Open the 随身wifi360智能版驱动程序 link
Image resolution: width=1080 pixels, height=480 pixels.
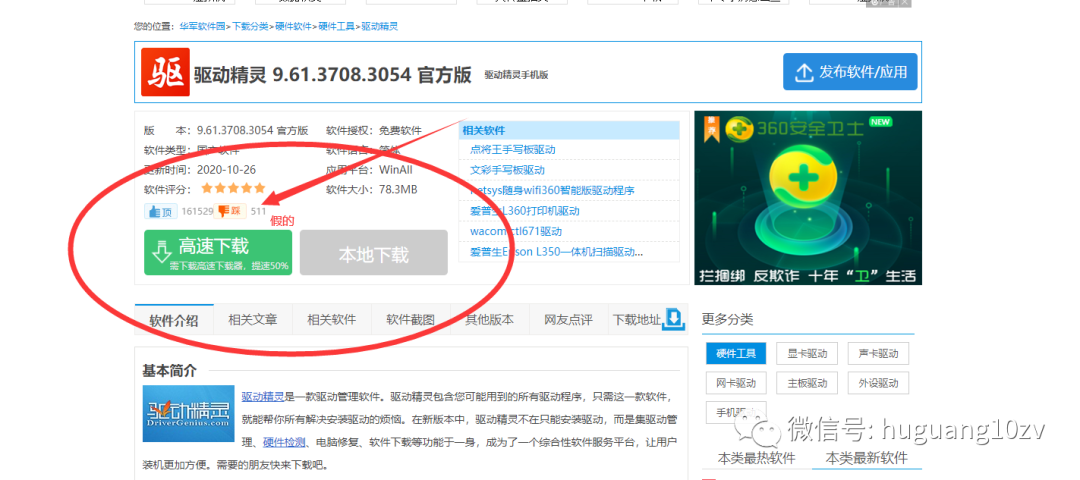[552, 190]
